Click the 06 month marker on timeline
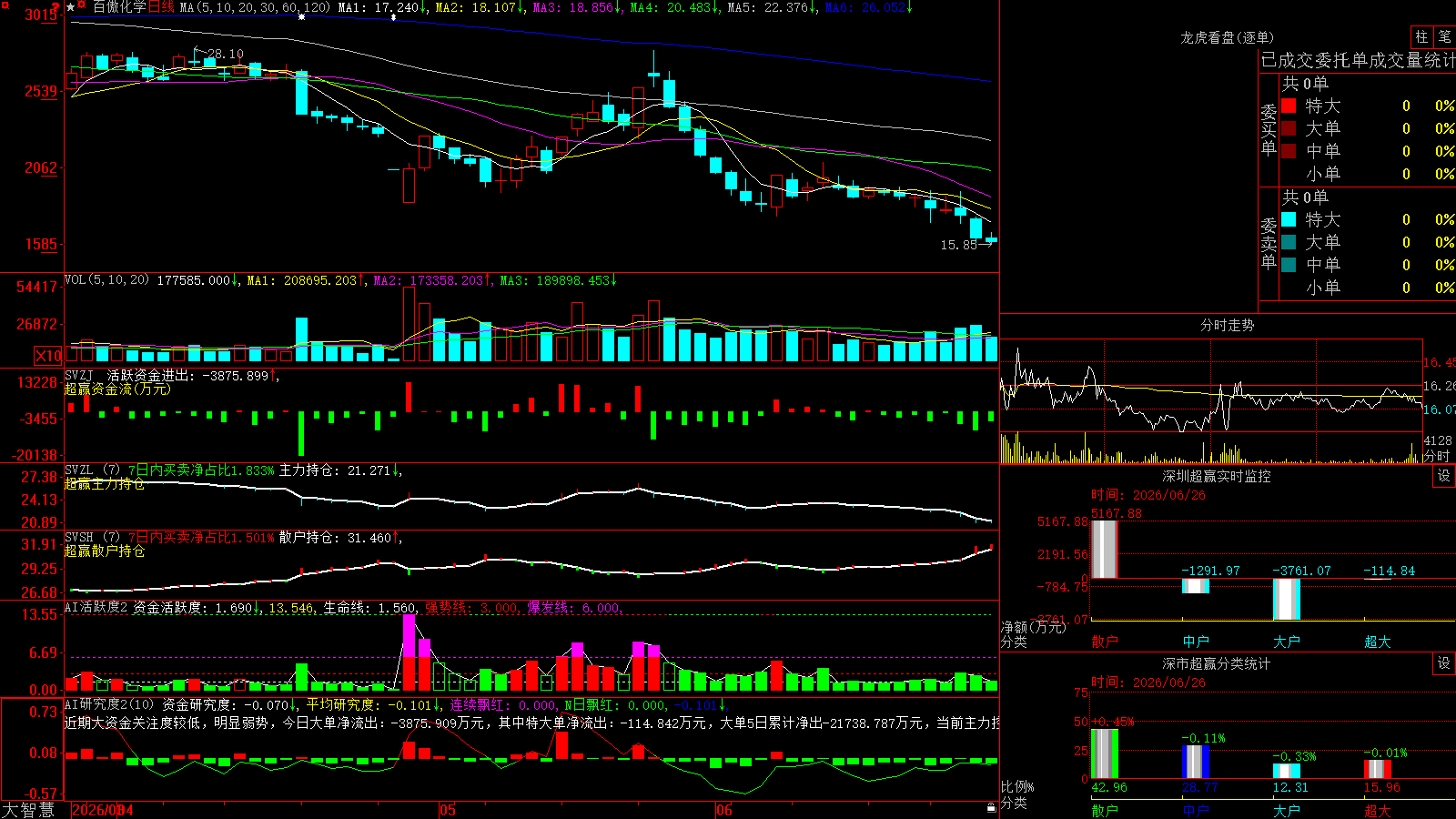 723,810
